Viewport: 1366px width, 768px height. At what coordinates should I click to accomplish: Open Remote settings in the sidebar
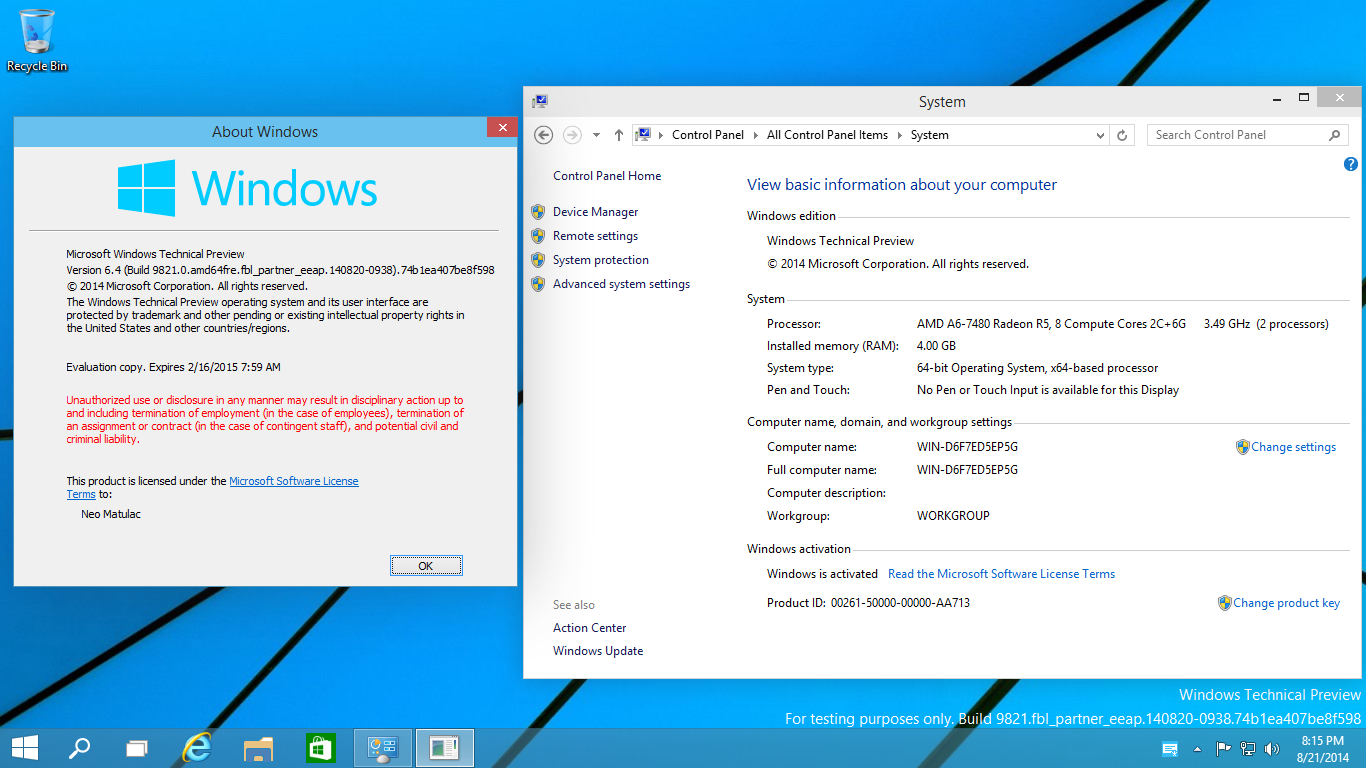click(597, 236)
